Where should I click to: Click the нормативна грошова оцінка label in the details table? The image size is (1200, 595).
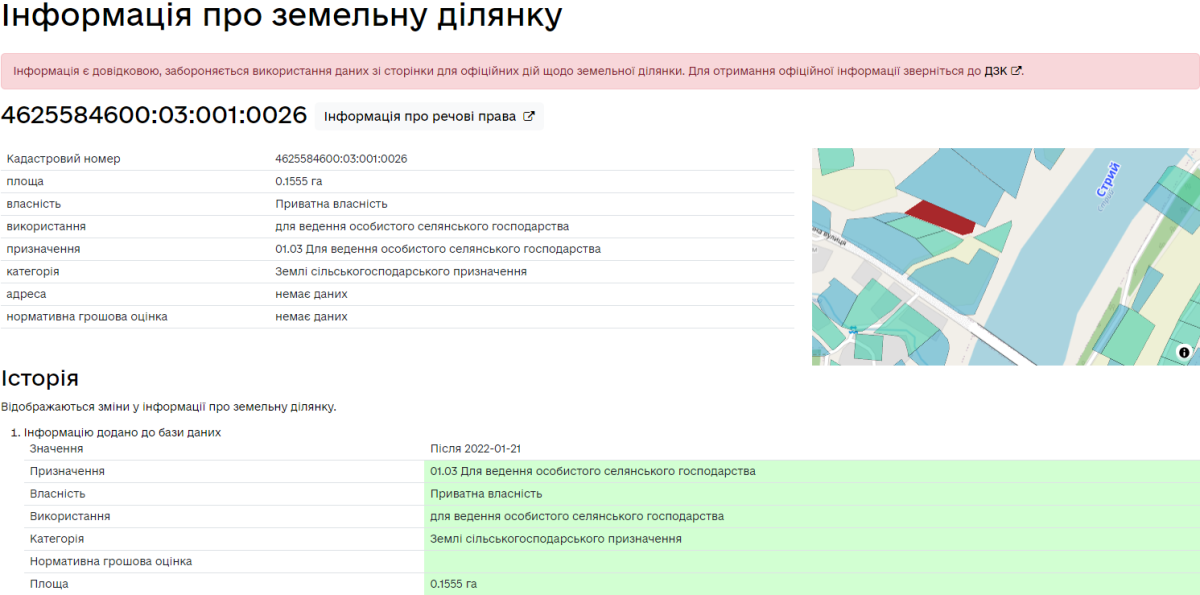pos(87,316)
